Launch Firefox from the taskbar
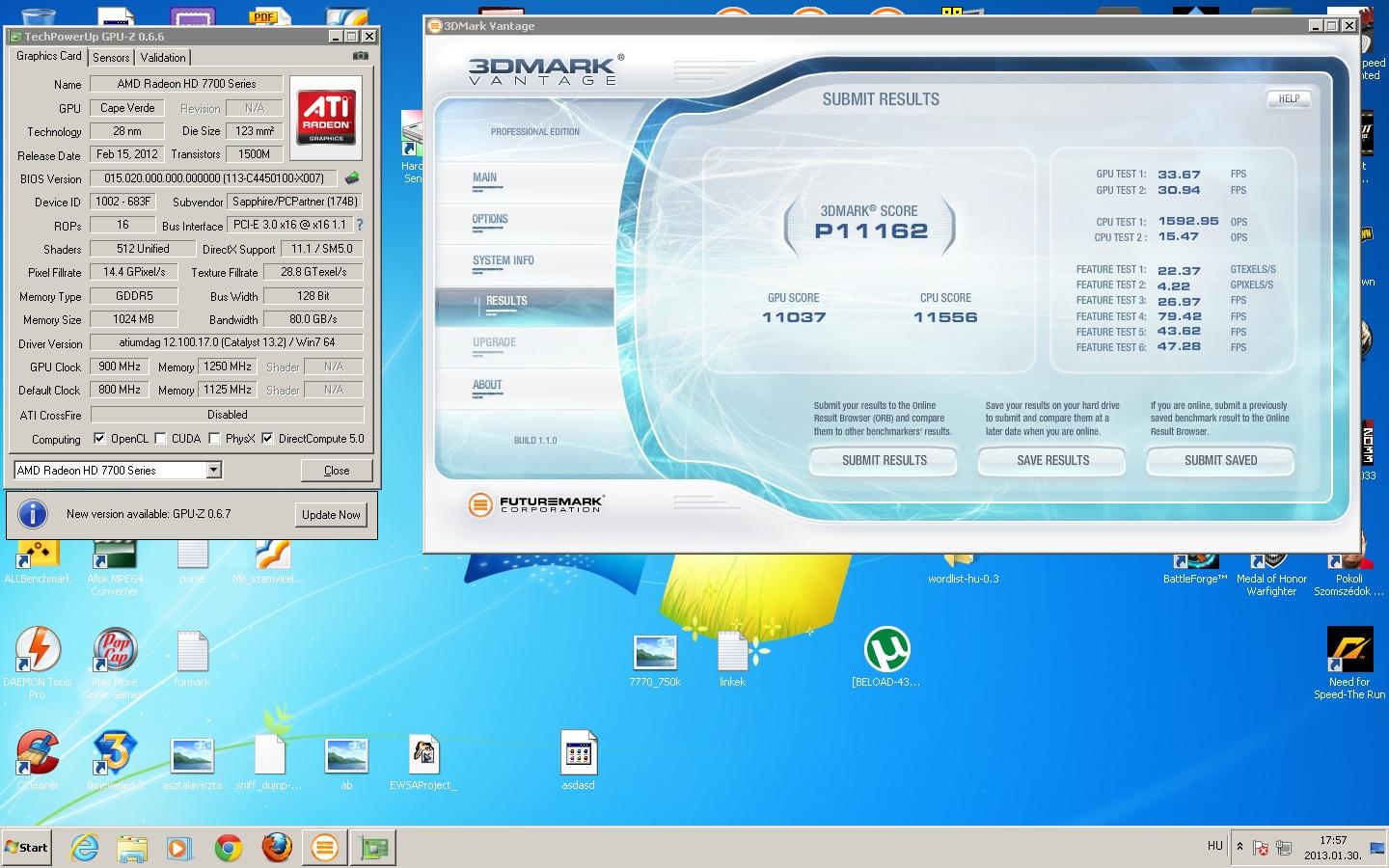The image size is (1389, 868). click(277, 848)
